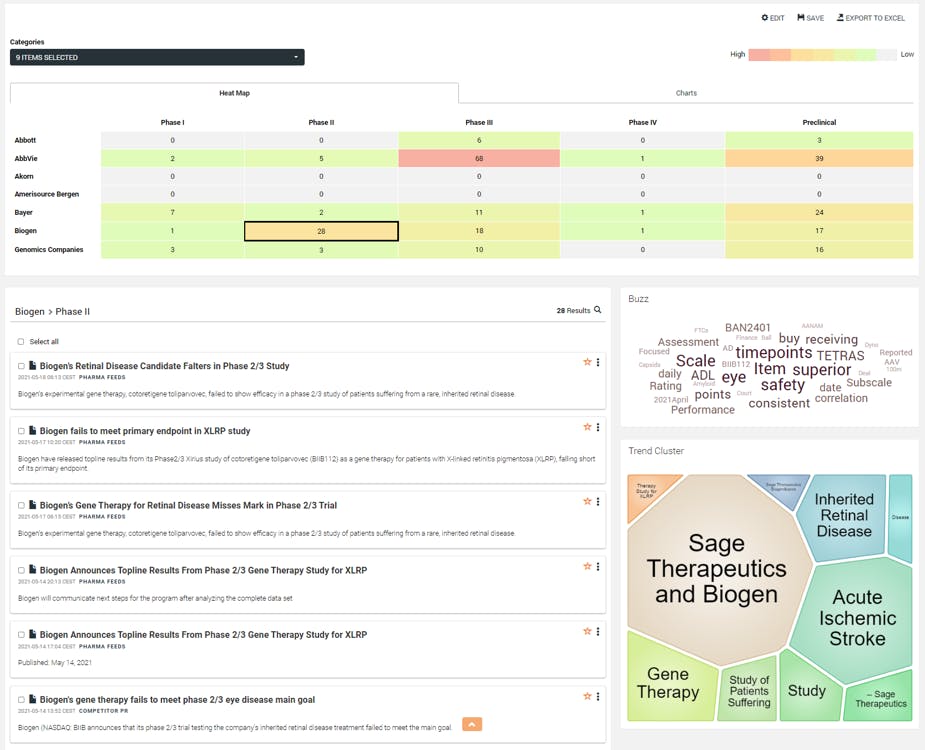This screenshot has width=925, height=750.
Task: Select Bayer Phase I cell showing 7
Action: click(172, 212)
